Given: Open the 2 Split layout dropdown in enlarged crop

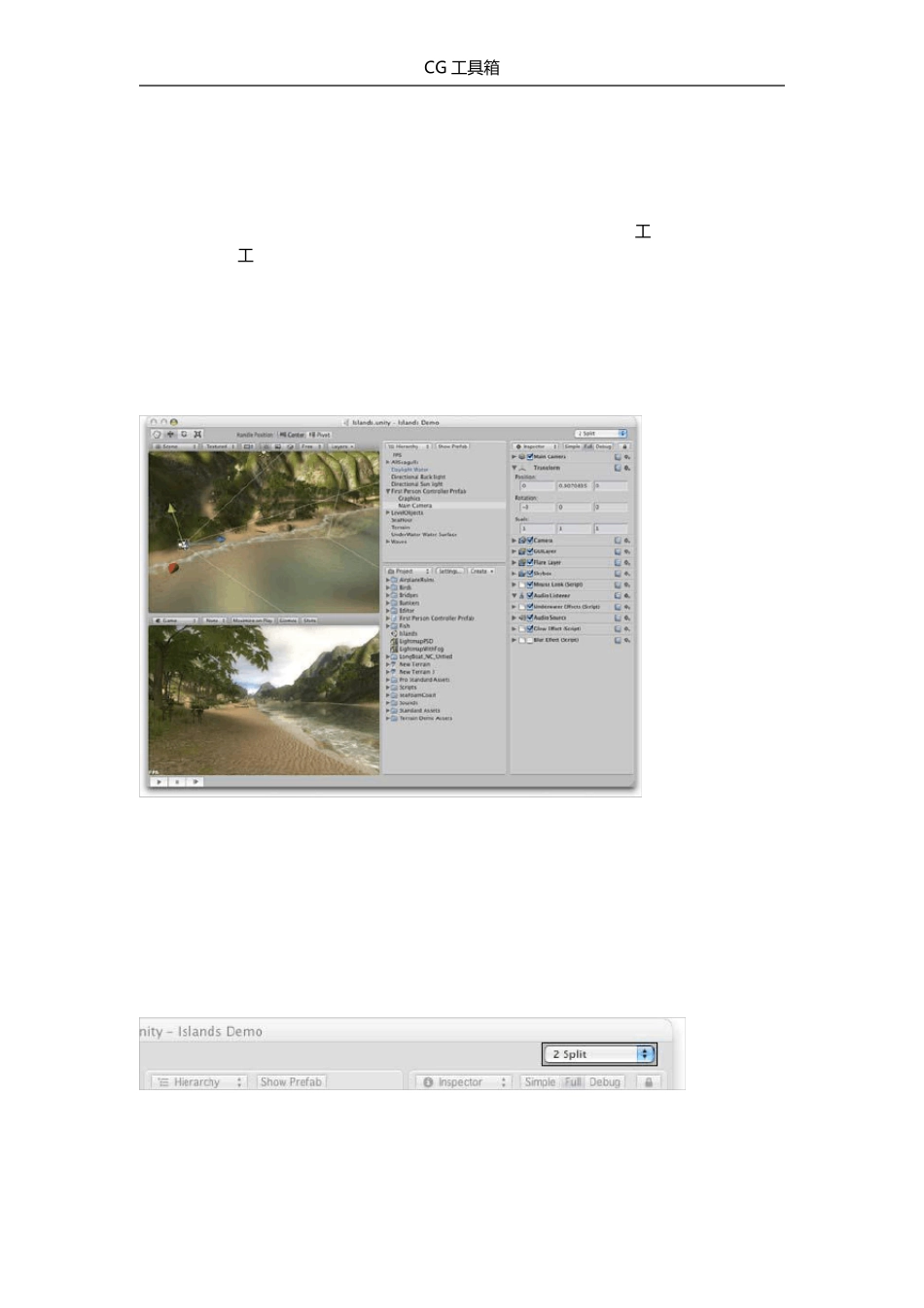Looking at the screenshot, I should 599,1053.
